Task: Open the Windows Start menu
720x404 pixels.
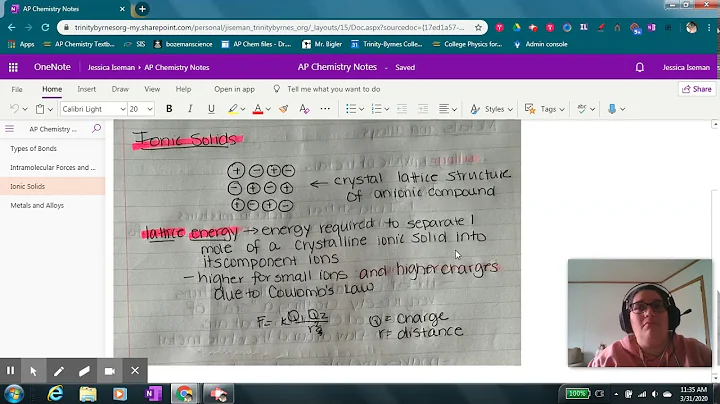Action: tap(13, 394)
